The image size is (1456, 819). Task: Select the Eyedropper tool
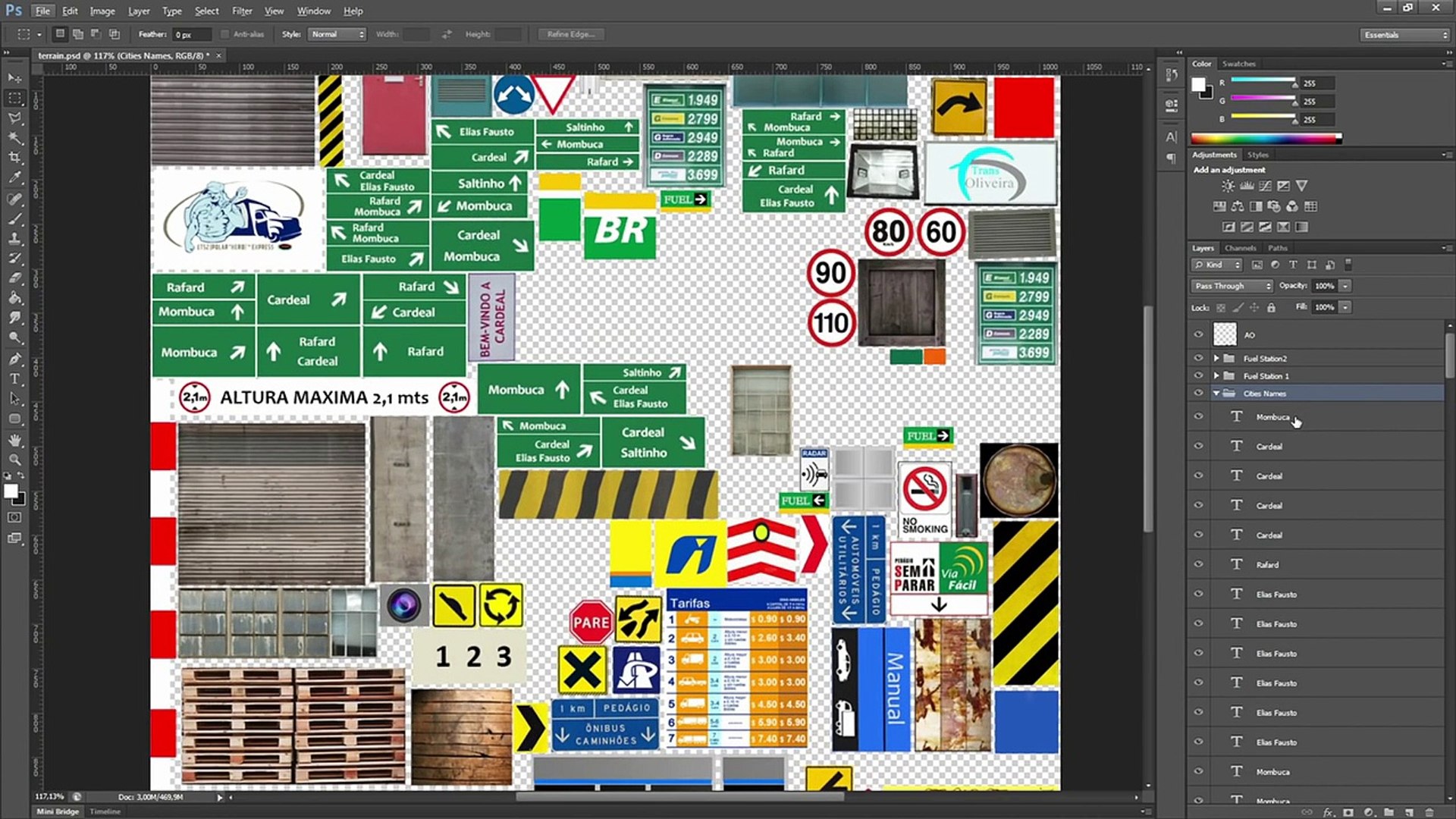14,177
